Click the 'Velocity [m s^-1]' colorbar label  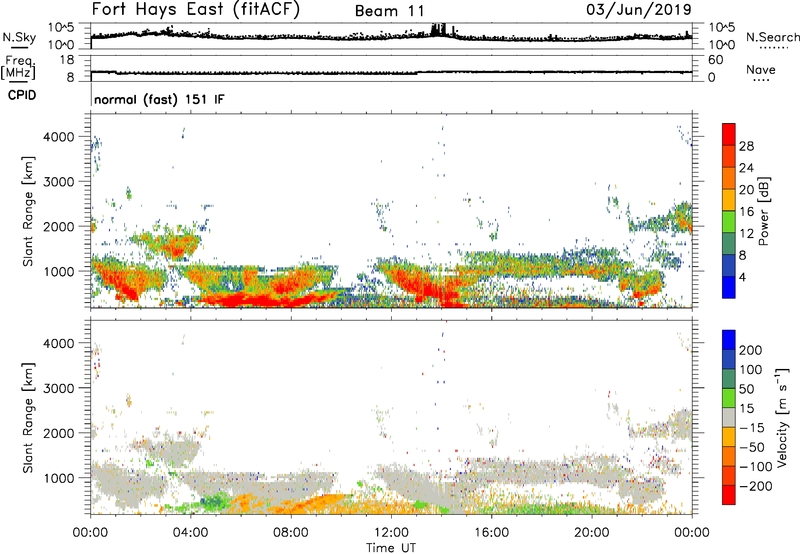tap(782, 417)
